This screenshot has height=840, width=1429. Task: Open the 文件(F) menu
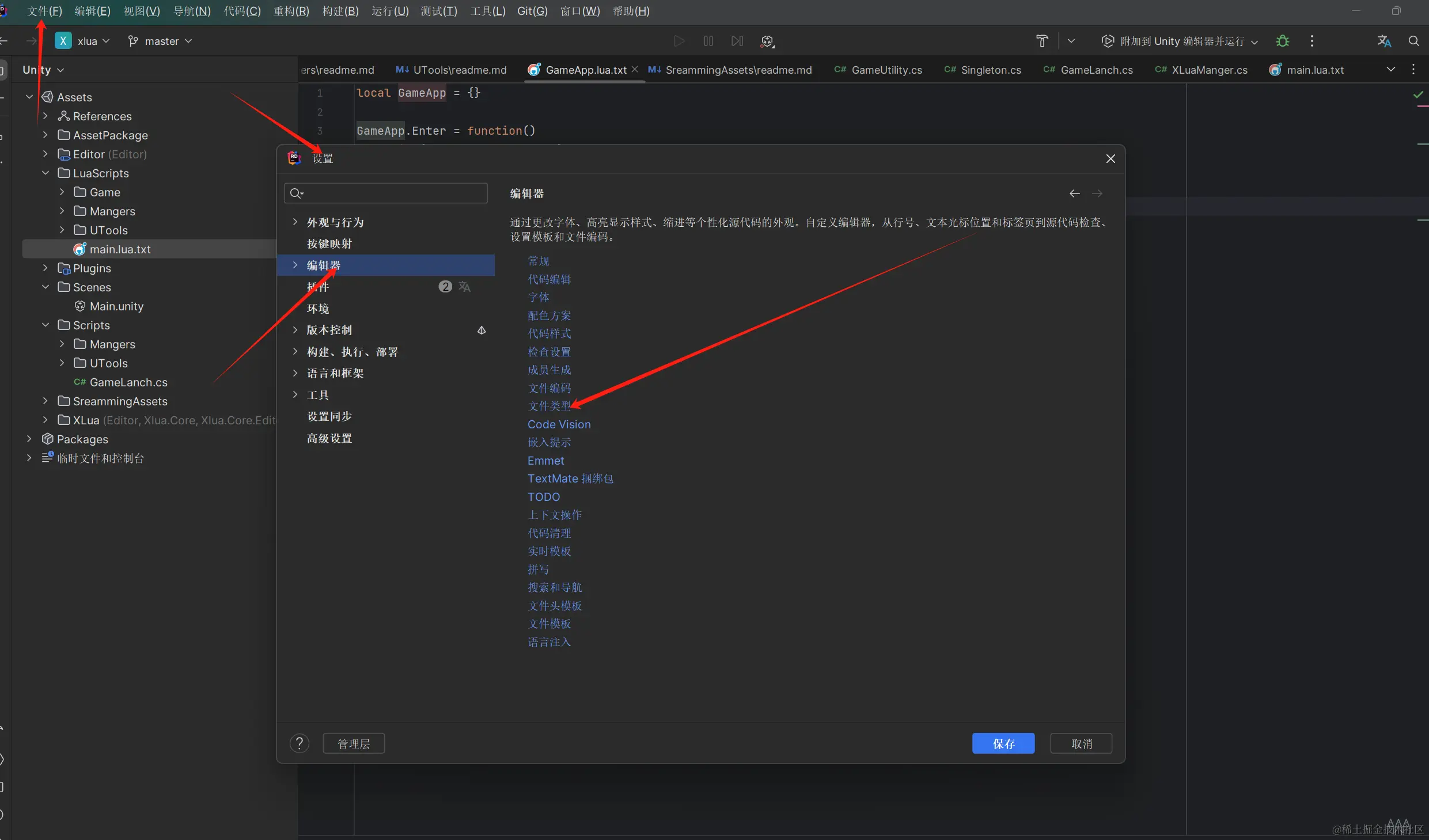point(45,11)
